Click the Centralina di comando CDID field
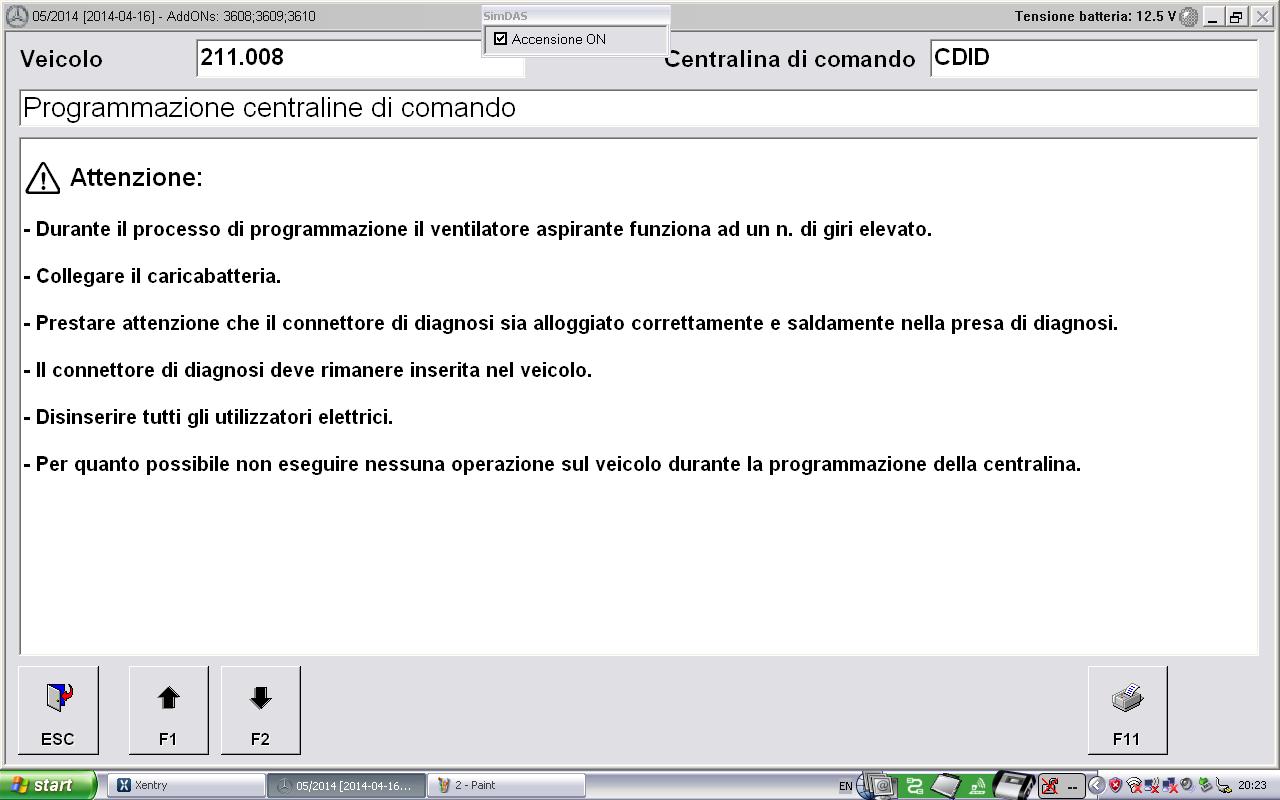Viewport: 1280px width, 800px height. (x=1093, y=58)
